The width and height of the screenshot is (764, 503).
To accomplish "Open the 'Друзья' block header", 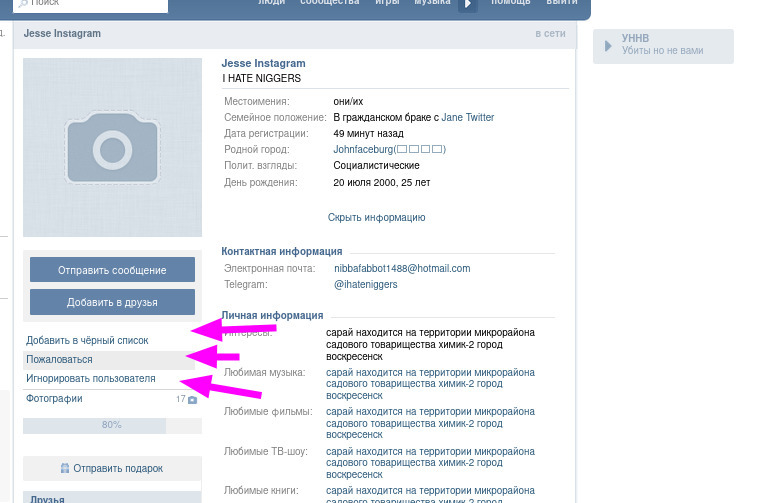I will (113, 498).
